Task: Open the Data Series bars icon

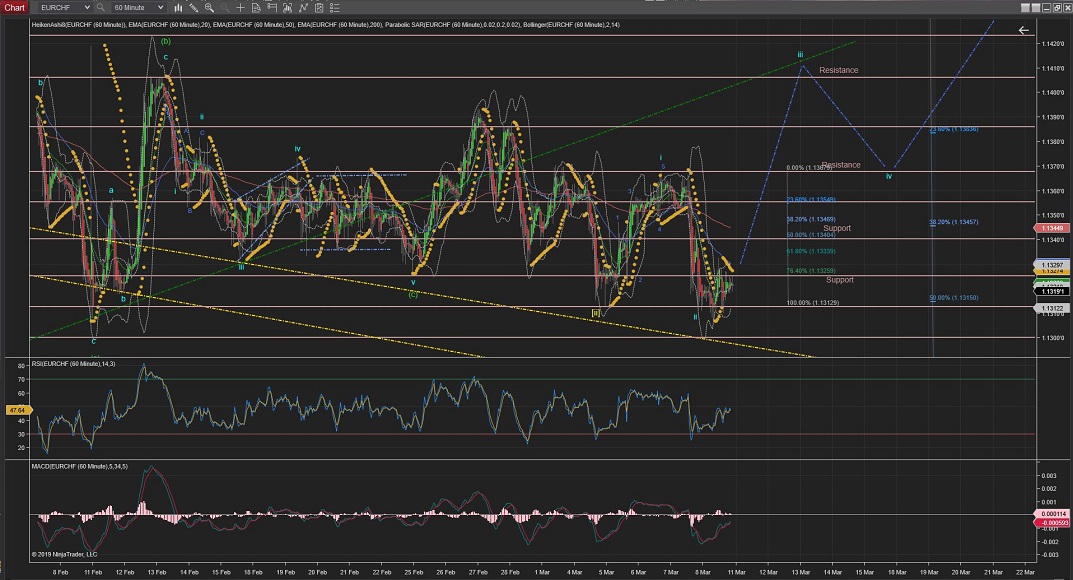Action: point(287,8)
